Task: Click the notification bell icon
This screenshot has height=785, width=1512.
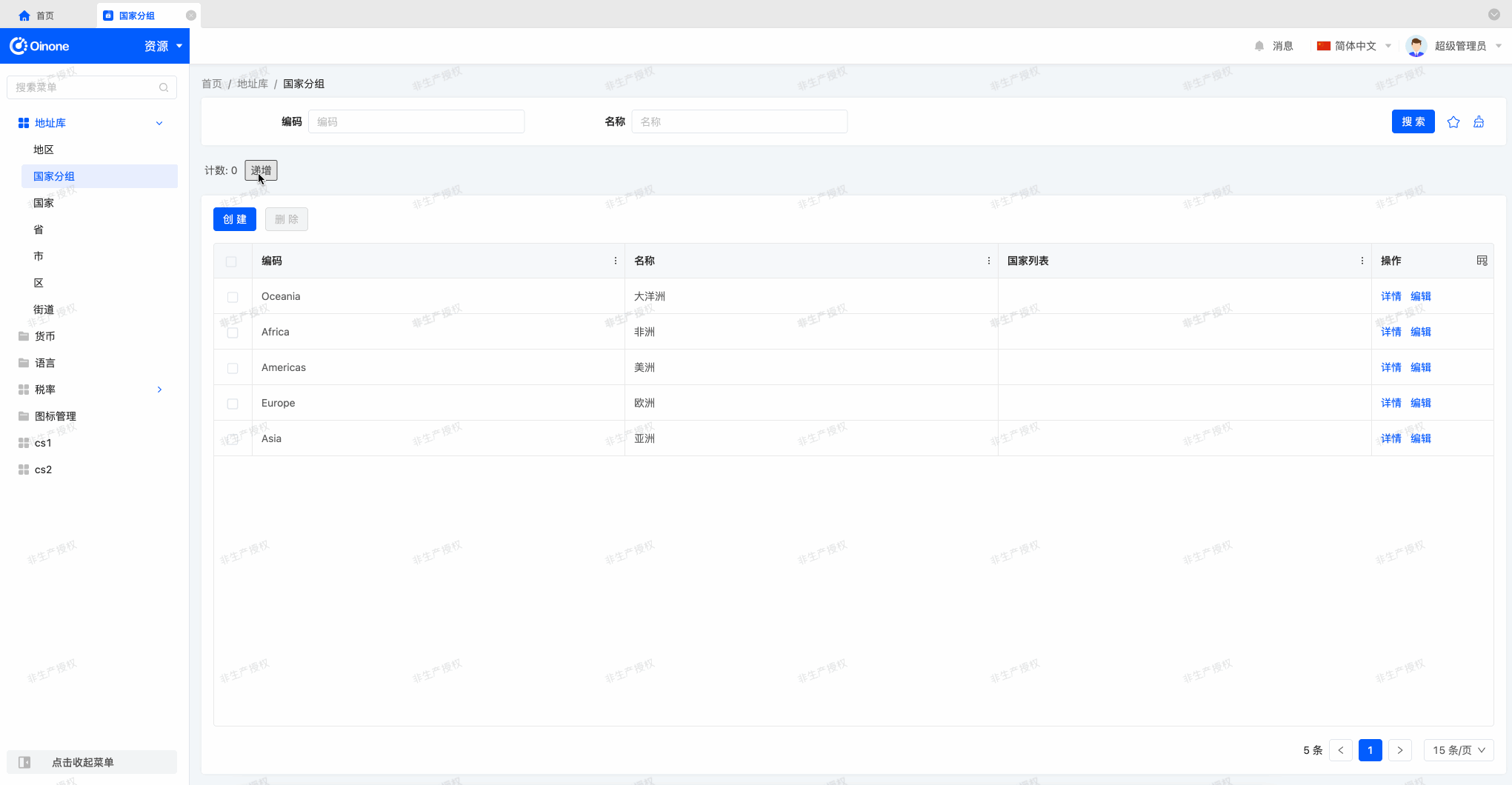Action: (x=1259, y=46)
